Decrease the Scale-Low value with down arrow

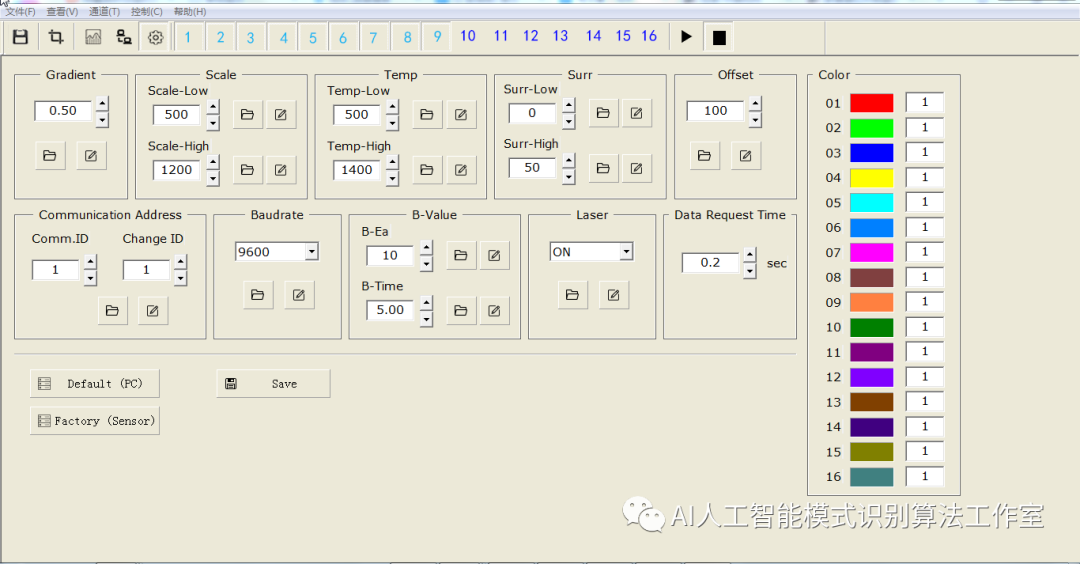pos(213,123)
